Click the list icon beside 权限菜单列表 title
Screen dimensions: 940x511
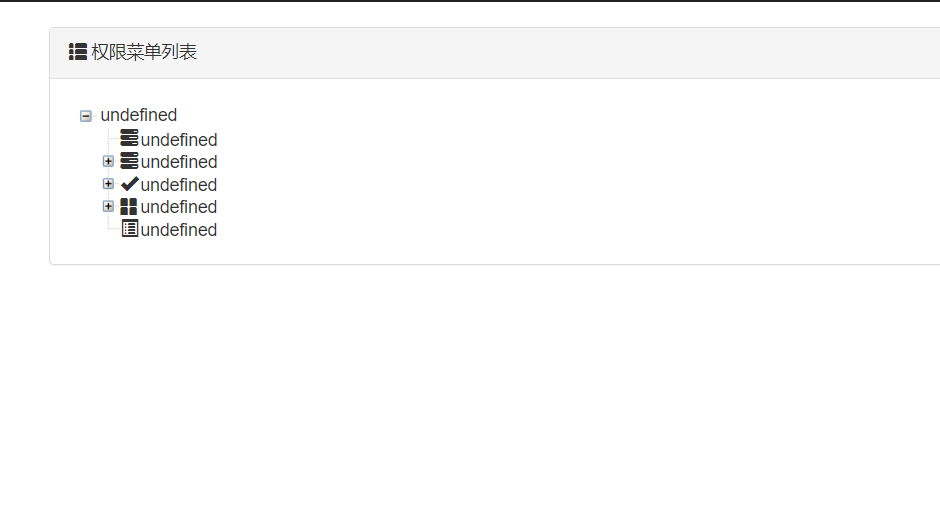pyautogui.click(x=78, y=52)
